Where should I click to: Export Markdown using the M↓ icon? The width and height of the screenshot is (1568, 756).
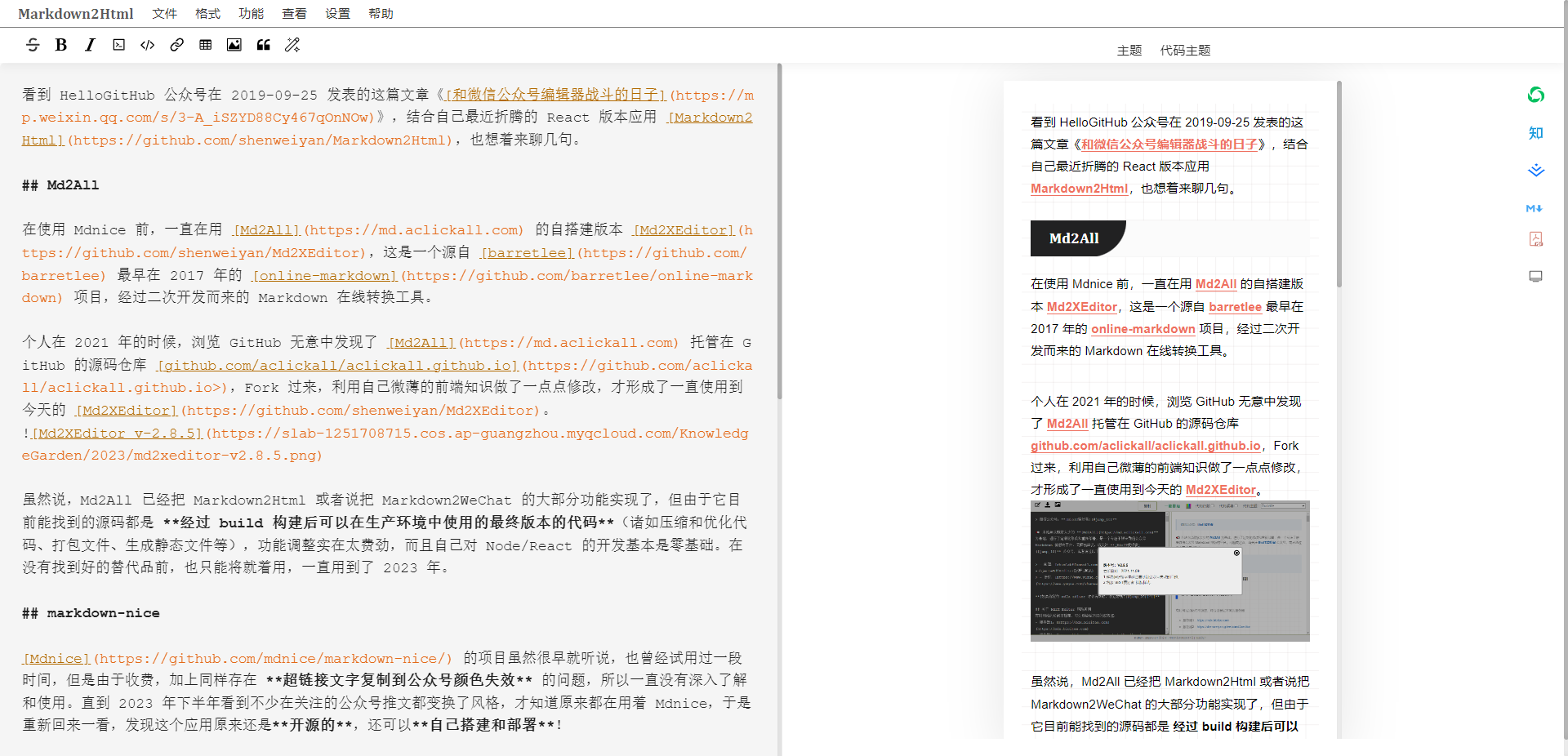click(1535, 208)
